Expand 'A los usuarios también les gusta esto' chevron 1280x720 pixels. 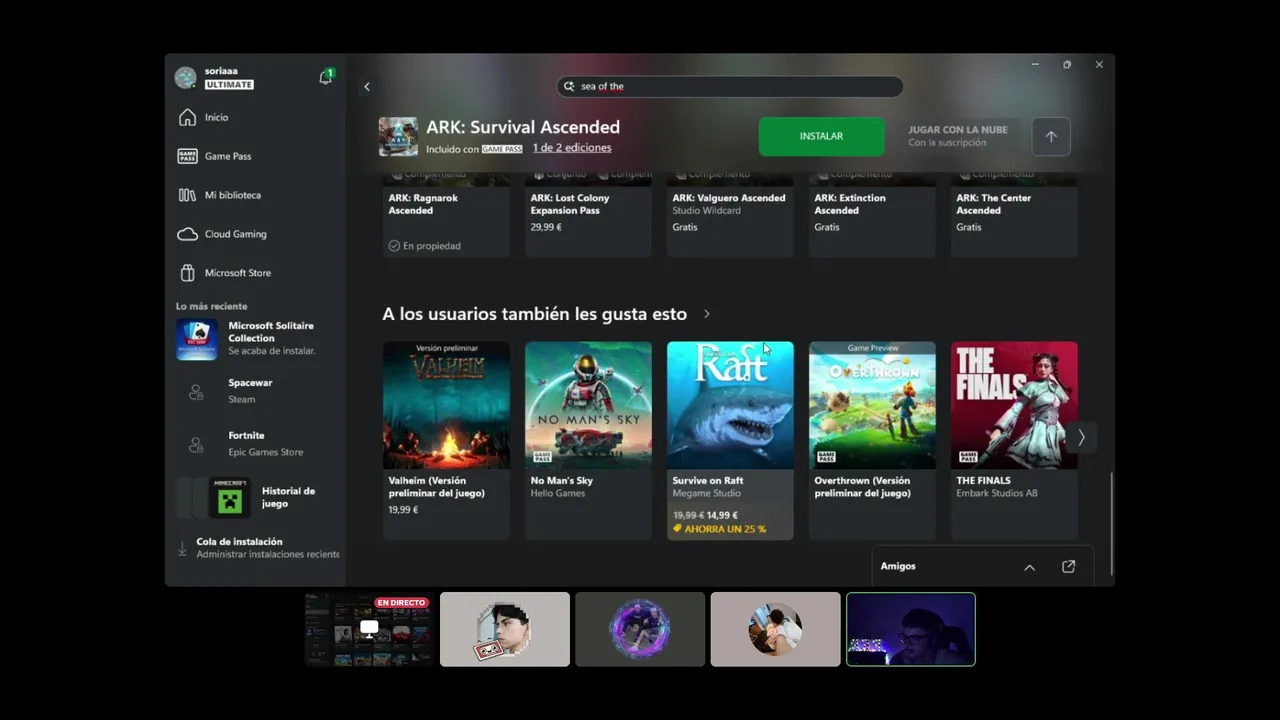click(x=707, y=314)
